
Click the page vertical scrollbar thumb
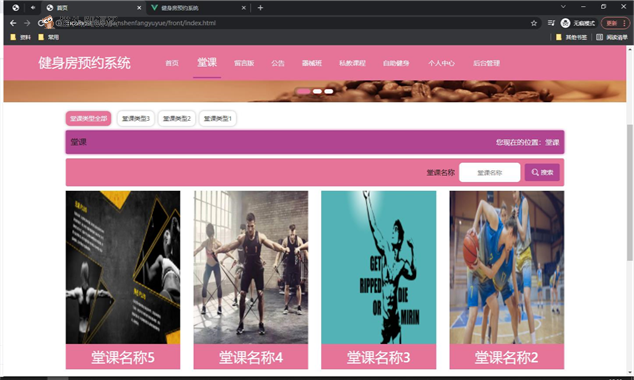(630, 192)
